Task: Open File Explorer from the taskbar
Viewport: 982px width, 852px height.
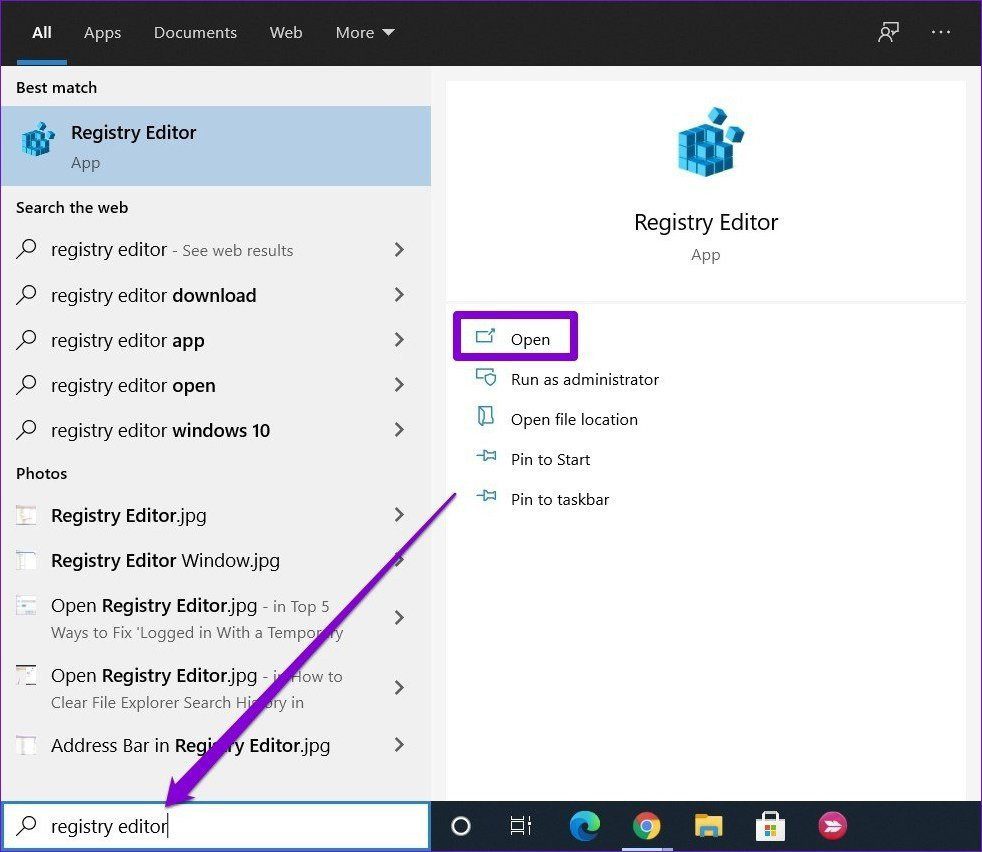Action: (x=708, y=826)
